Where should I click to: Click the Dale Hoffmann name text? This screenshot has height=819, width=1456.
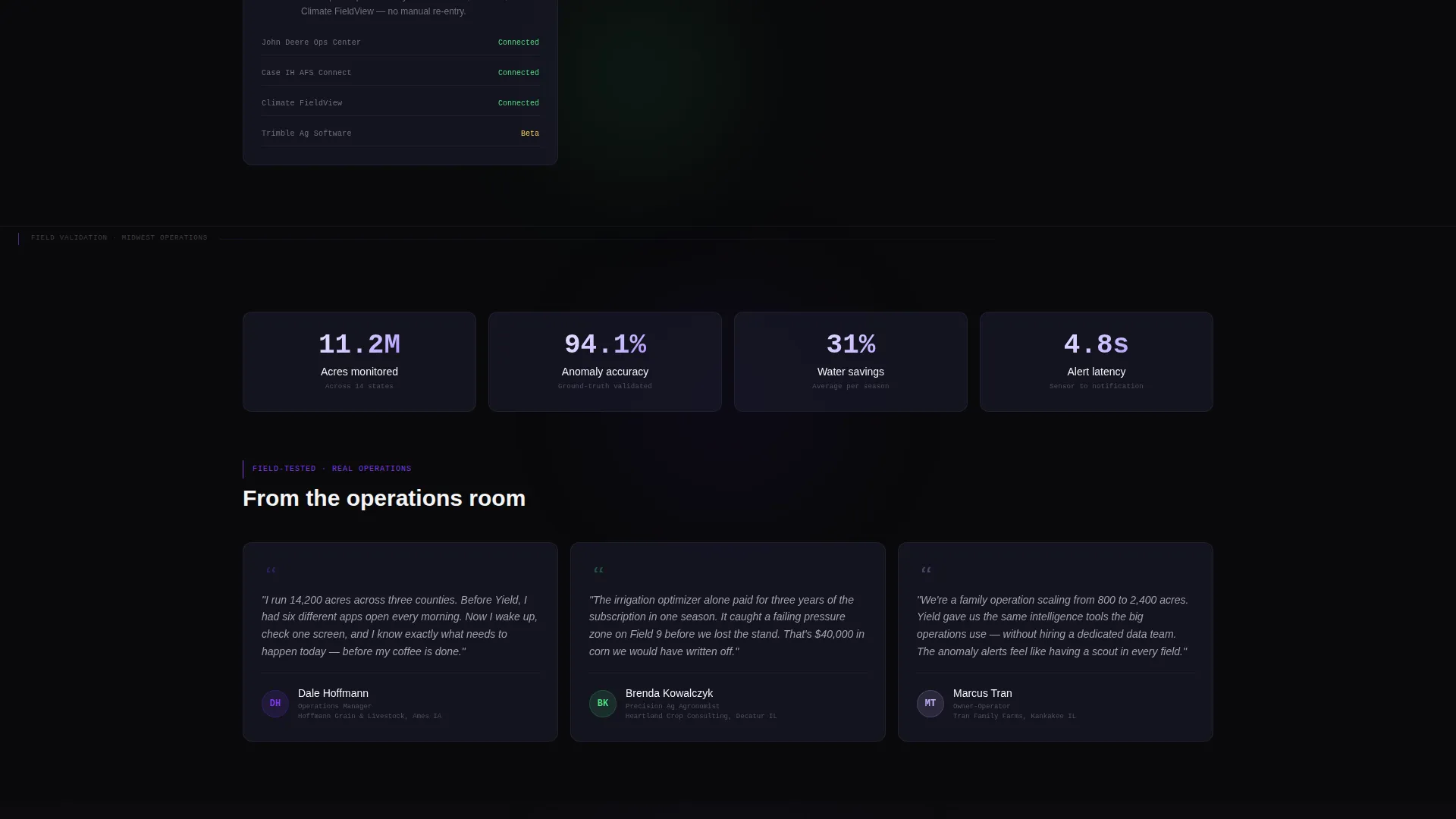333,693
